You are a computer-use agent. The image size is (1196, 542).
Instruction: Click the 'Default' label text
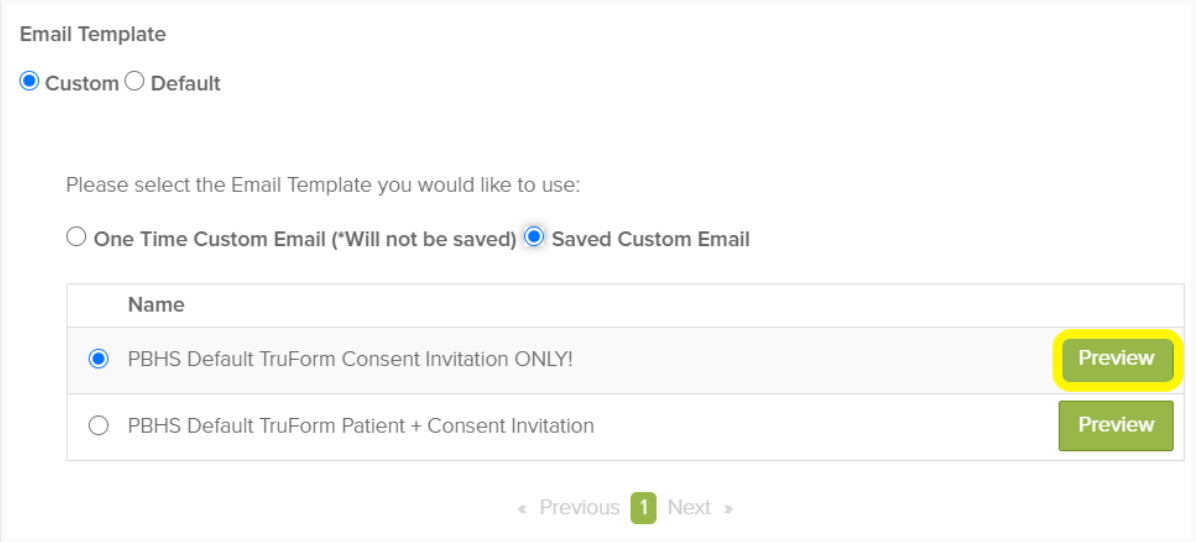[185, 83]
